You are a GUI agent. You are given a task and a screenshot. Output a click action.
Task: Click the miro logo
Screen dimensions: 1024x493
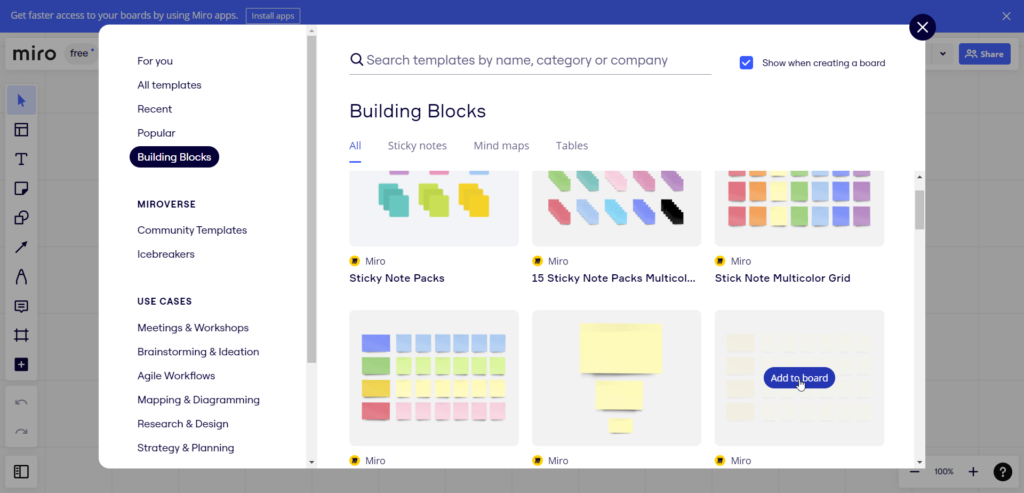(x=35, y=54)
